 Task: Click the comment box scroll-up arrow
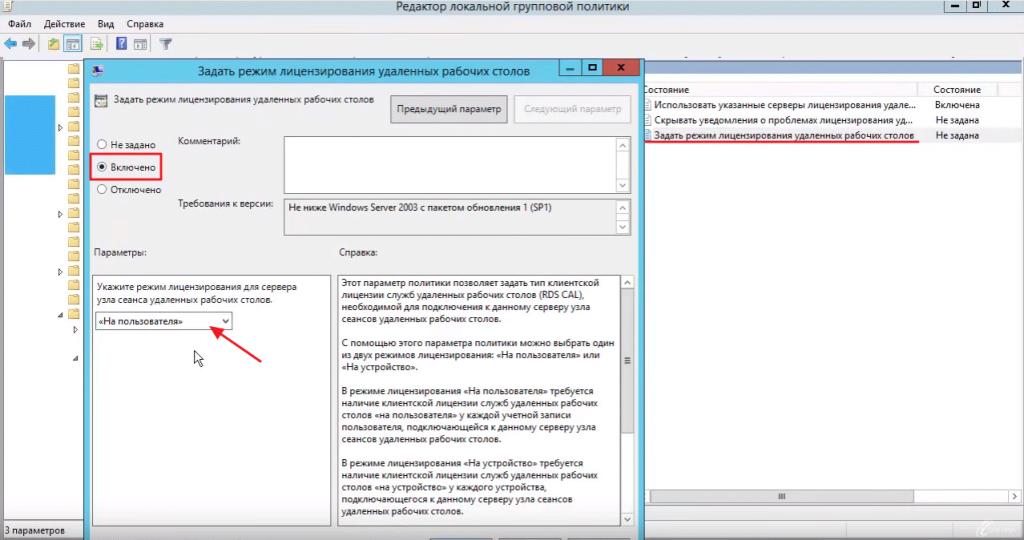coord(622,145)
